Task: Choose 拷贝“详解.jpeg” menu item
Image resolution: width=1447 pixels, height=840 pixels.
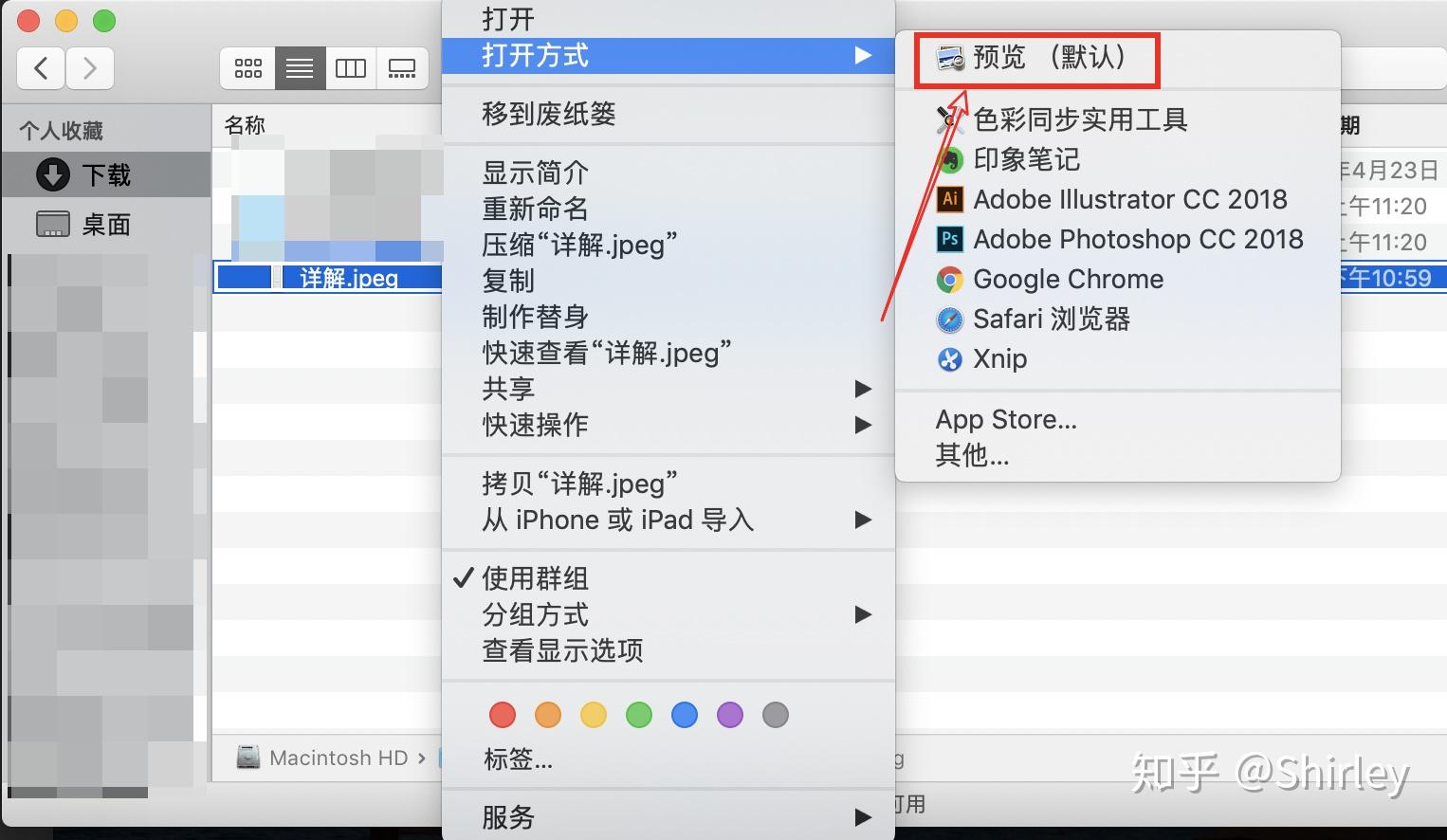Action: tap(669, 484)
